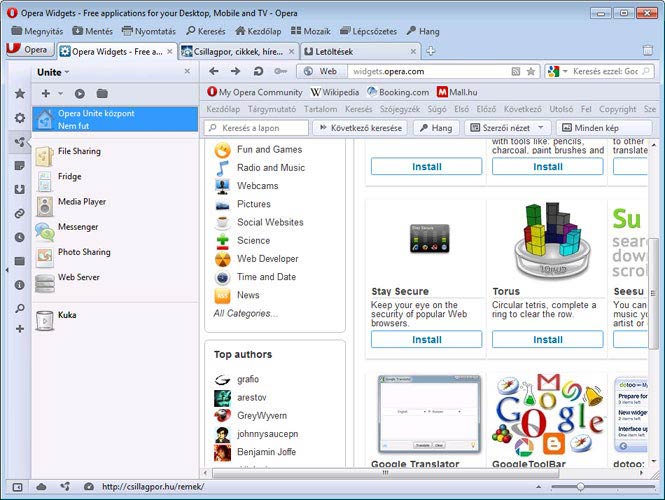Add a new tab with plus button
This screenshot has width=665, height=500.
(430, 51)
